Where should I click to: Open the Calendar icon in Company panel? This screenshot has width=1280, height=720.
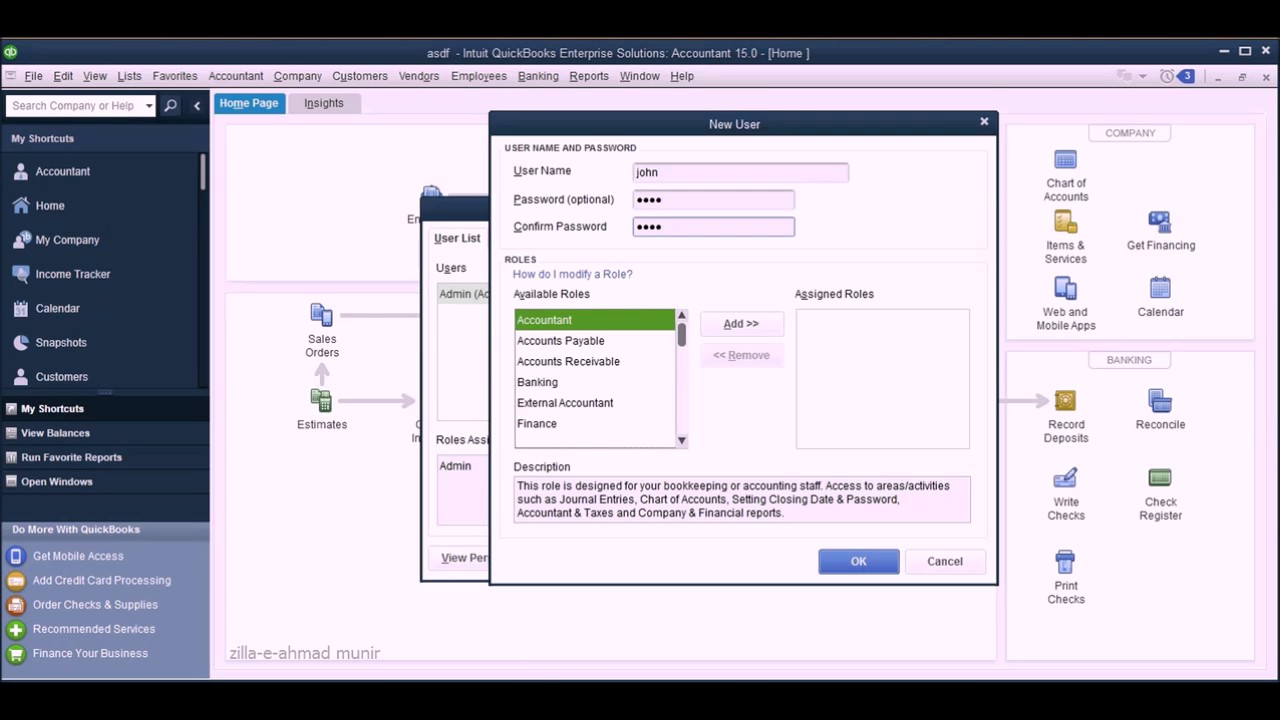pos(1160,289)
